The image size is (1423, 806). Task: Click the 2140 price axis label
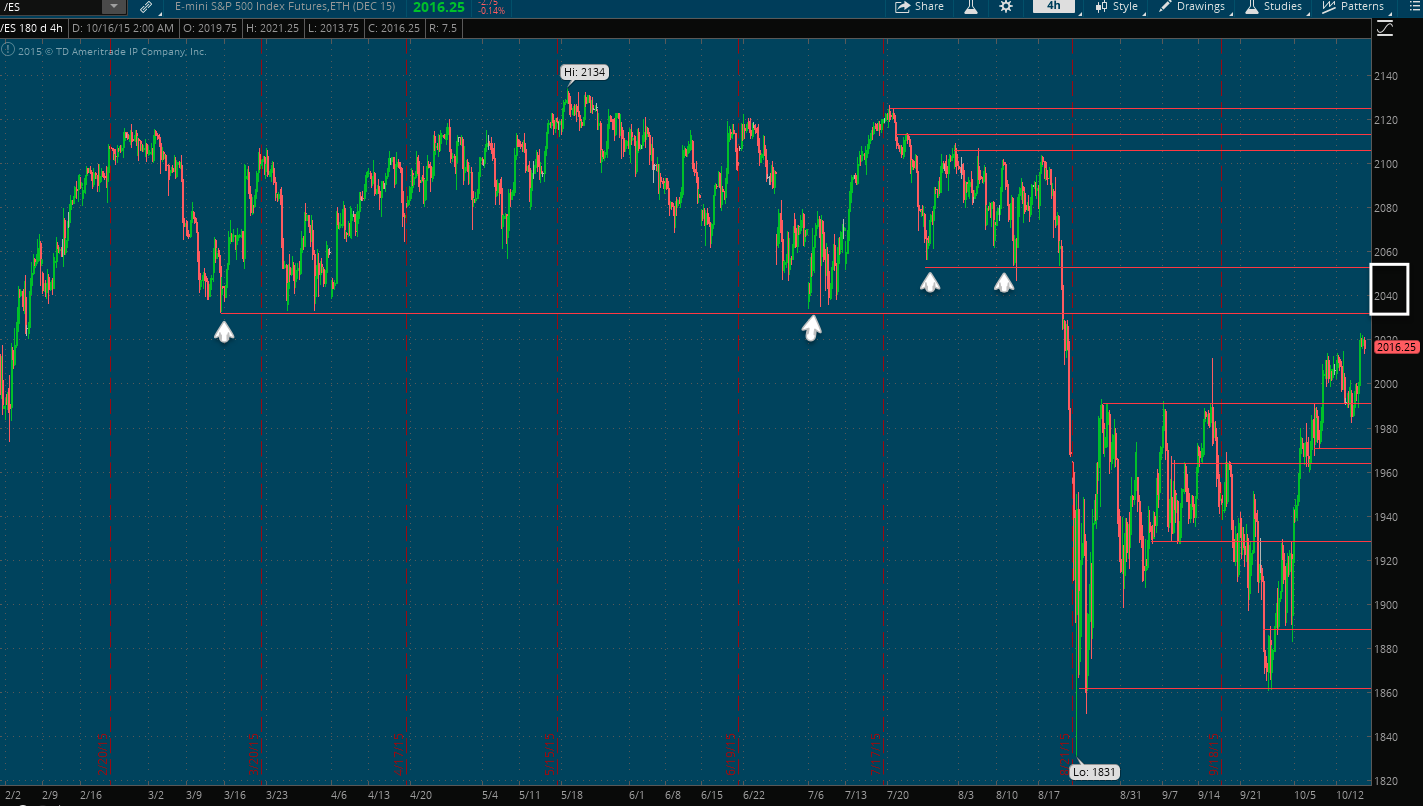point(1385,76)
